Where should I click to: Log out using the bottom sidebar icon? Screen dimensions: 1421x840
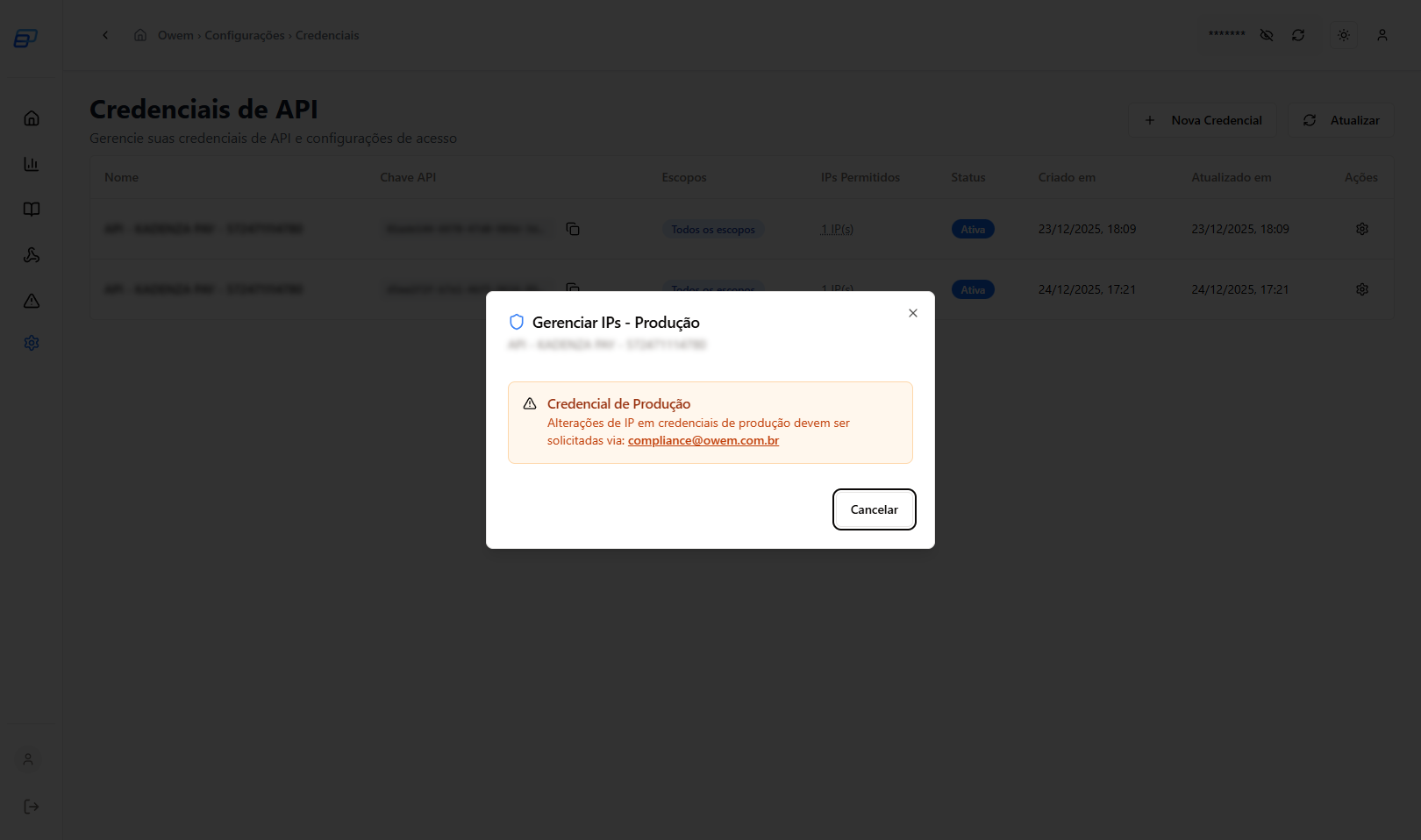pyautogui.click(x=27, y=807)
